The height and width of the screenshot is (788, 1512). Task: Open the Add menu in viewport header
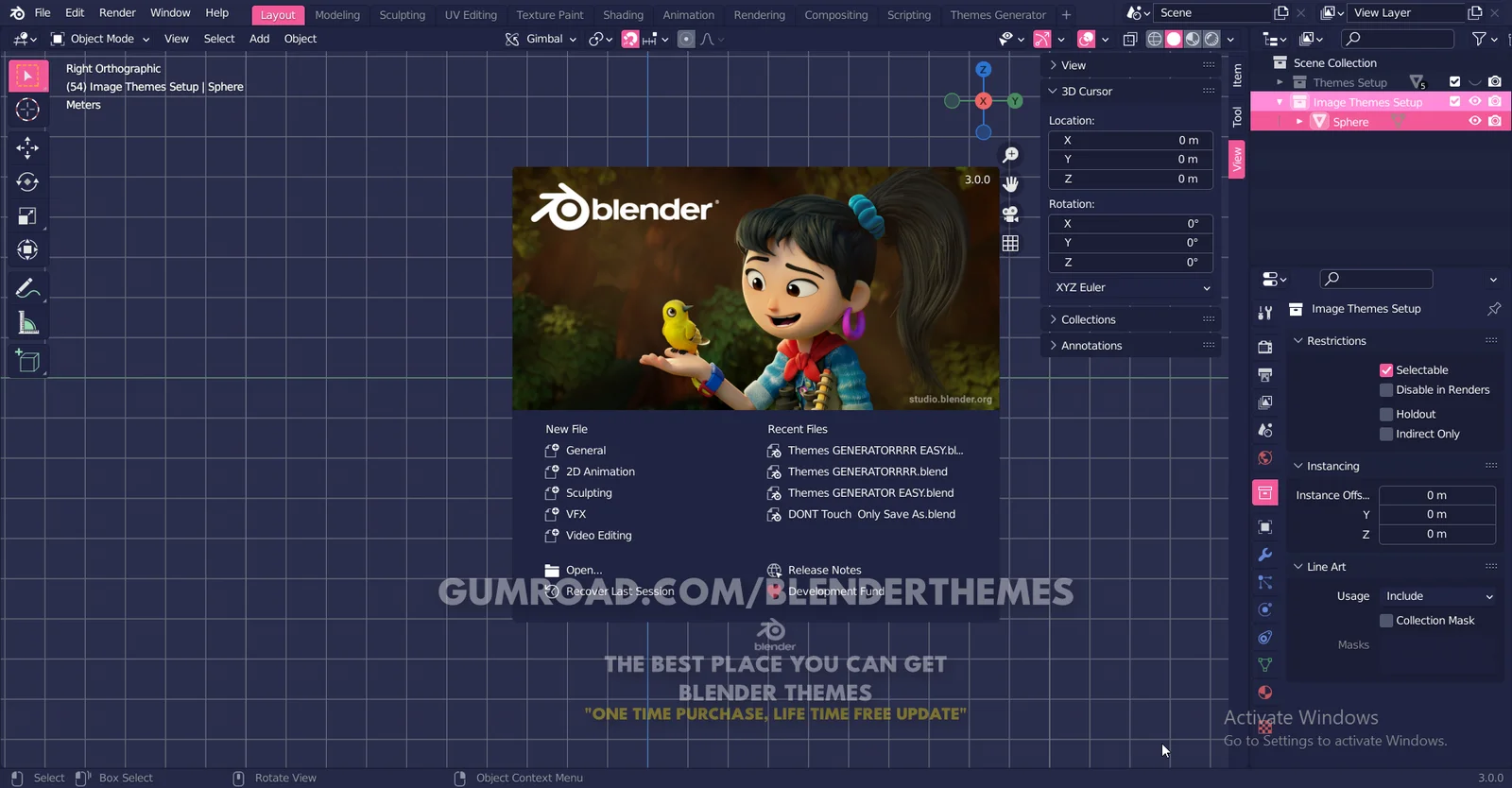(259, 39)
